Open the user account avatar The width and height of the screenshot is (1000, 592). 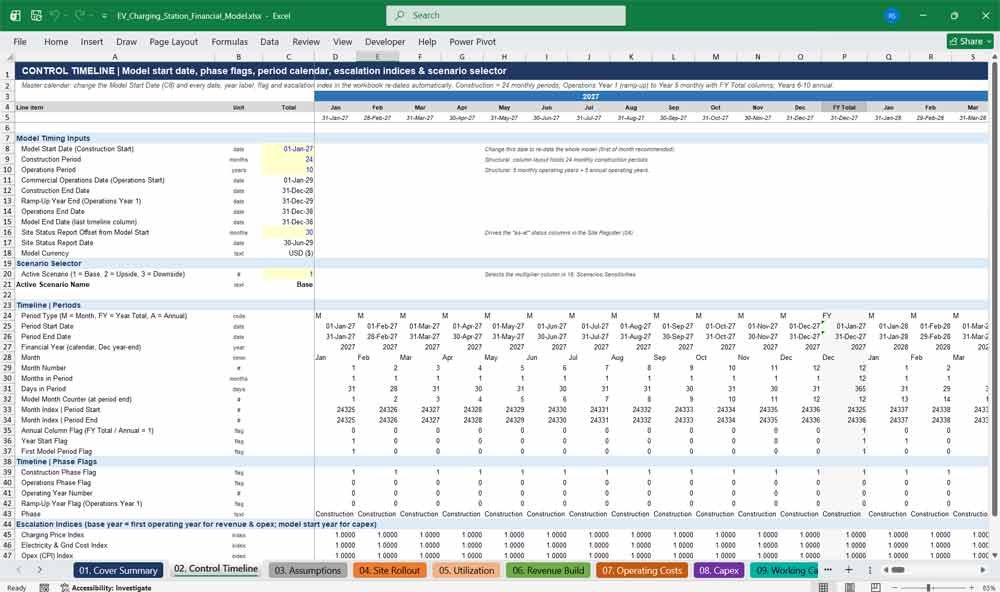click(x=892, y=16)
